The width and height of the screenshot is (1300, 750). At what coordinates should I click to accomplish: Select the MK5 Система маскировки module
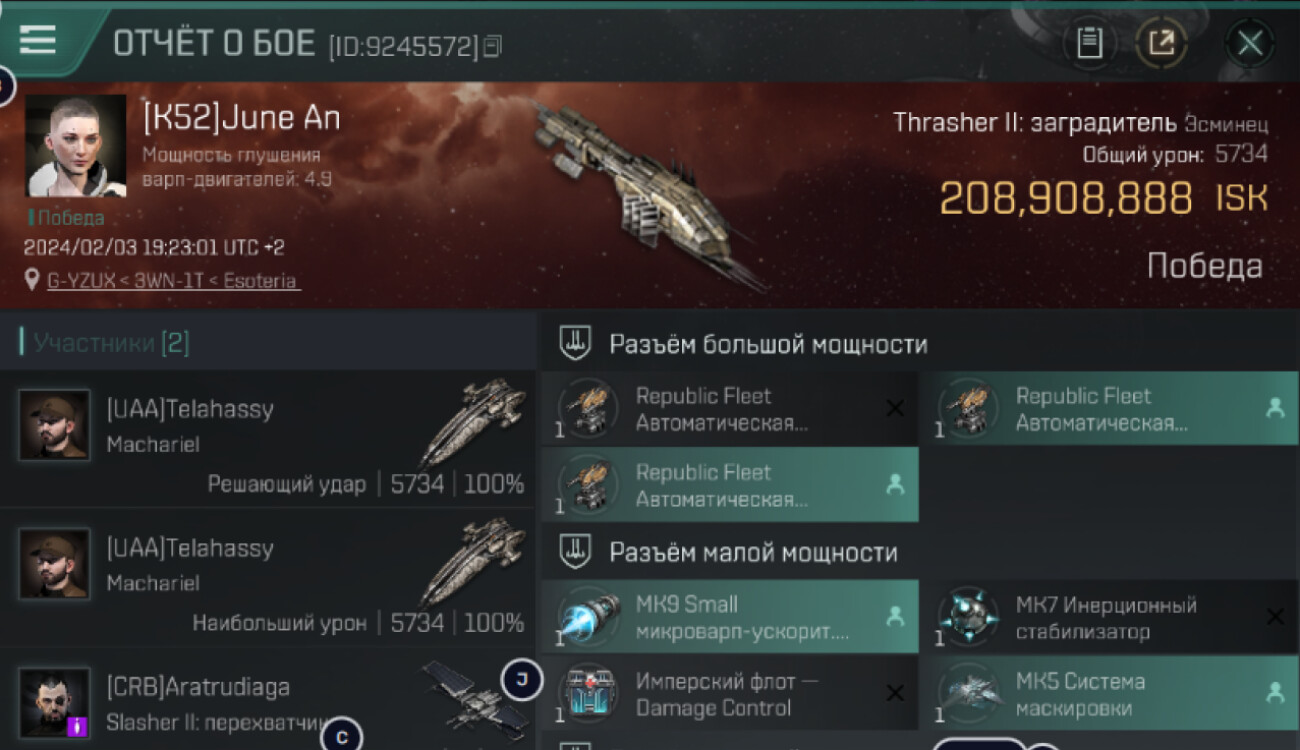[1109, 693]
